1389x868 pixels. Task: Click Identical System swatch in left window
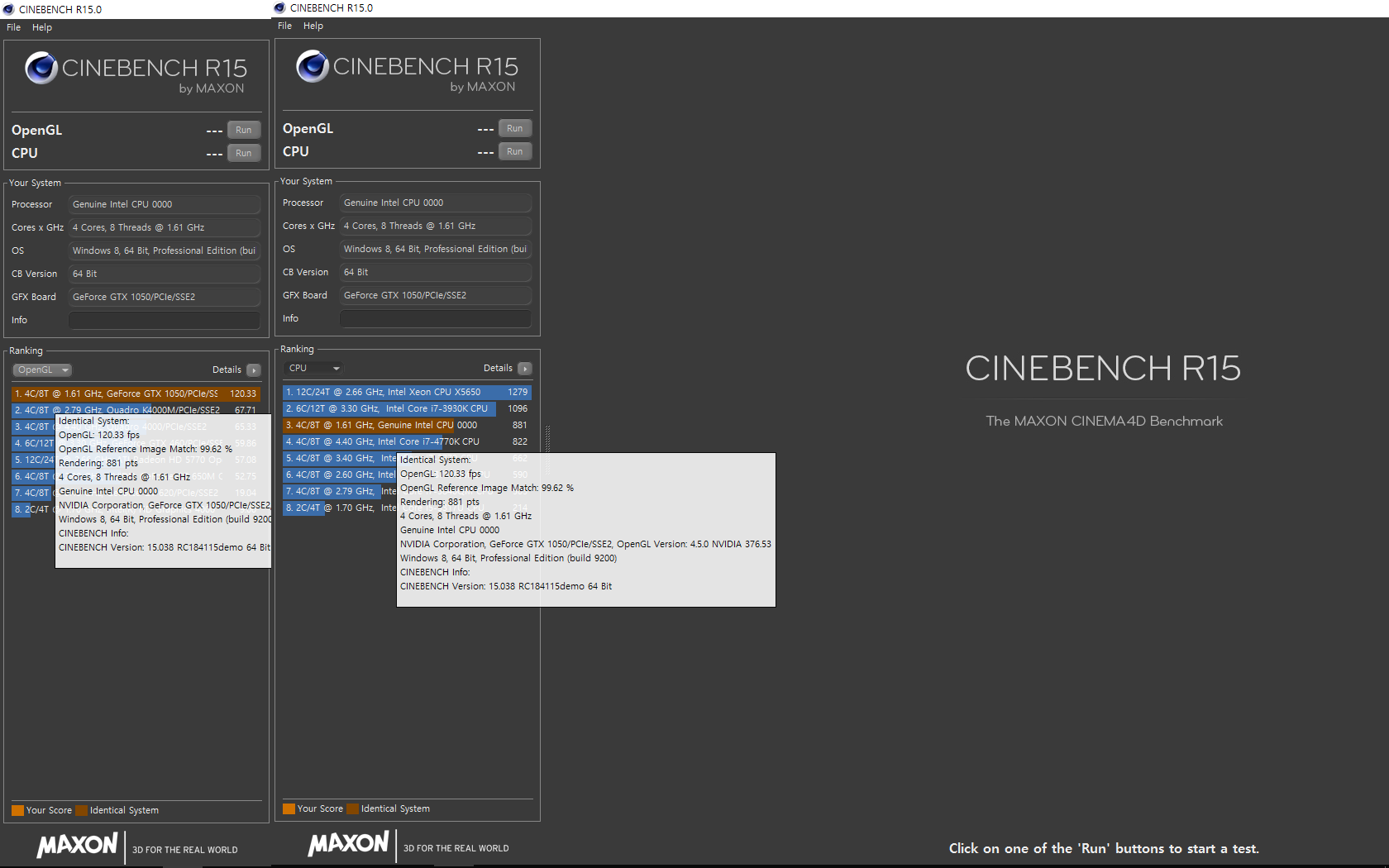(81, 810)
